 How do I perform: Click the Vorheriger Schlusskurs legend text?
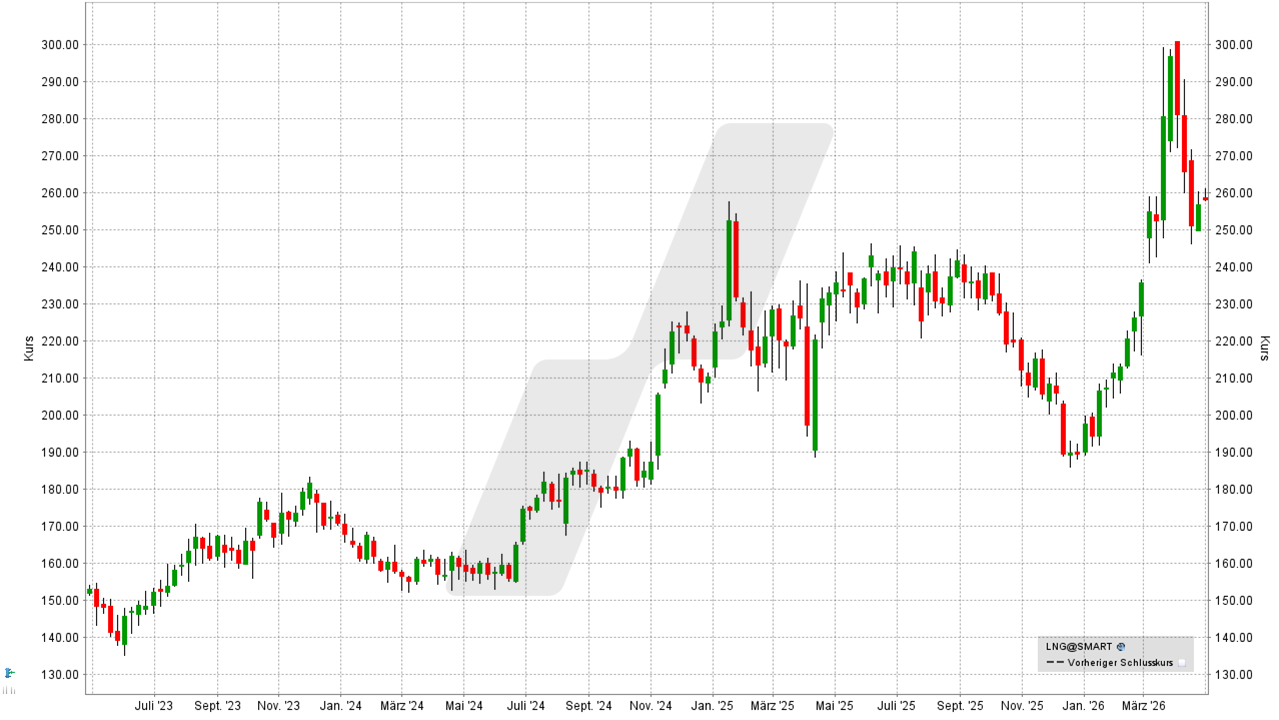pyautogui.click(x=1121, y=663)
